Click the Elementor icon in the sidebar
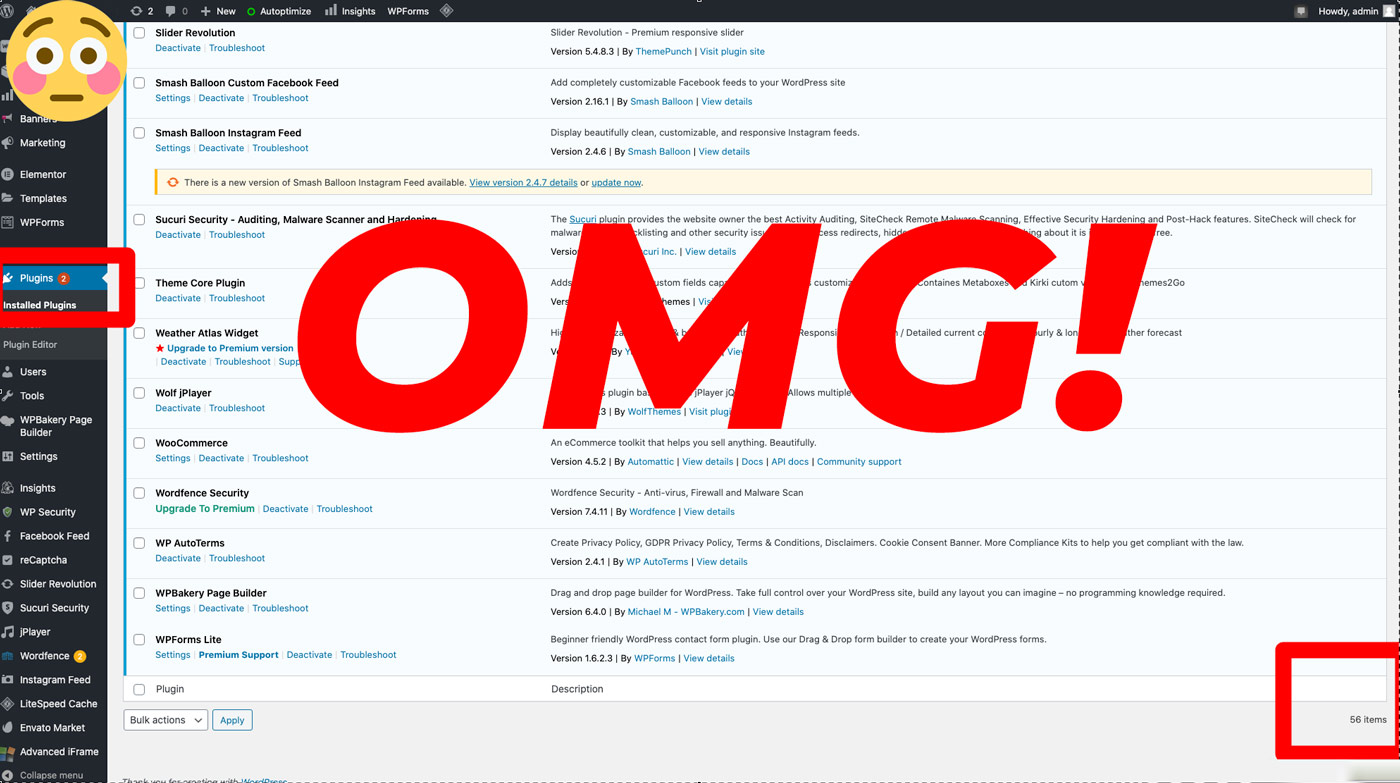 8,174
